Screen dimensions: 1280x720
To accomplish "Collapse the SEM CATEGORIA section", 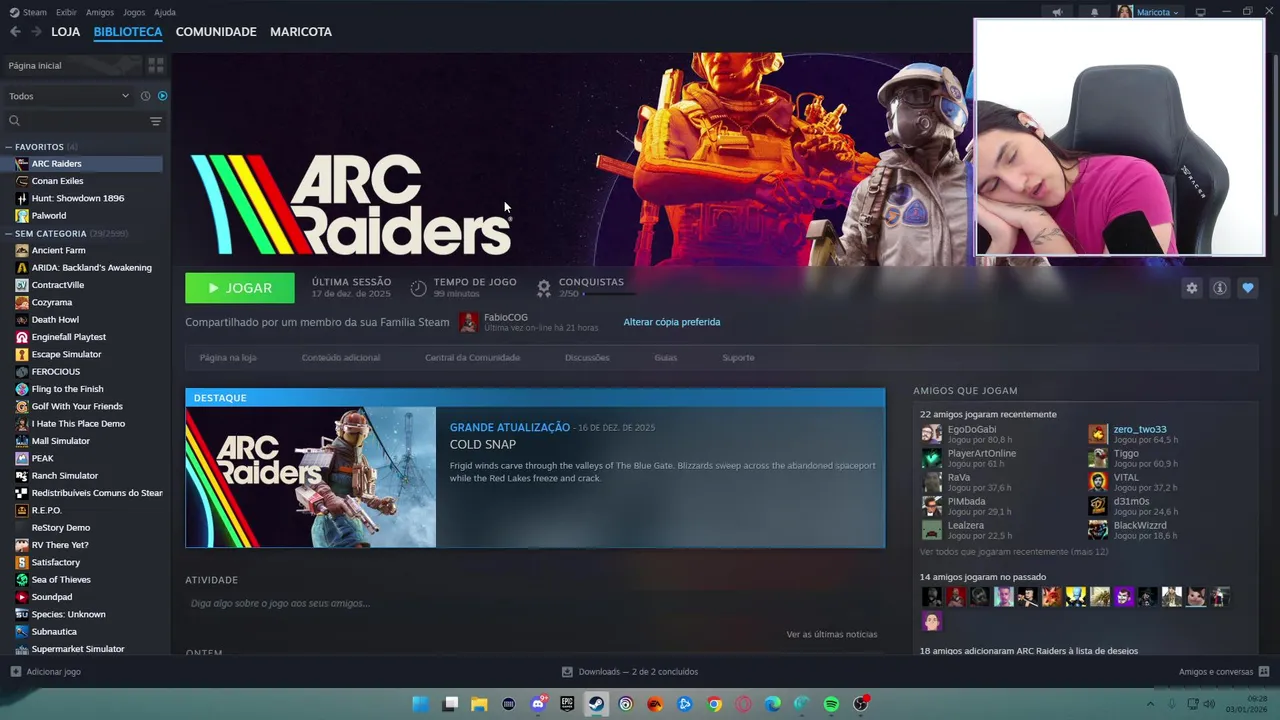I will coord(9,233).
